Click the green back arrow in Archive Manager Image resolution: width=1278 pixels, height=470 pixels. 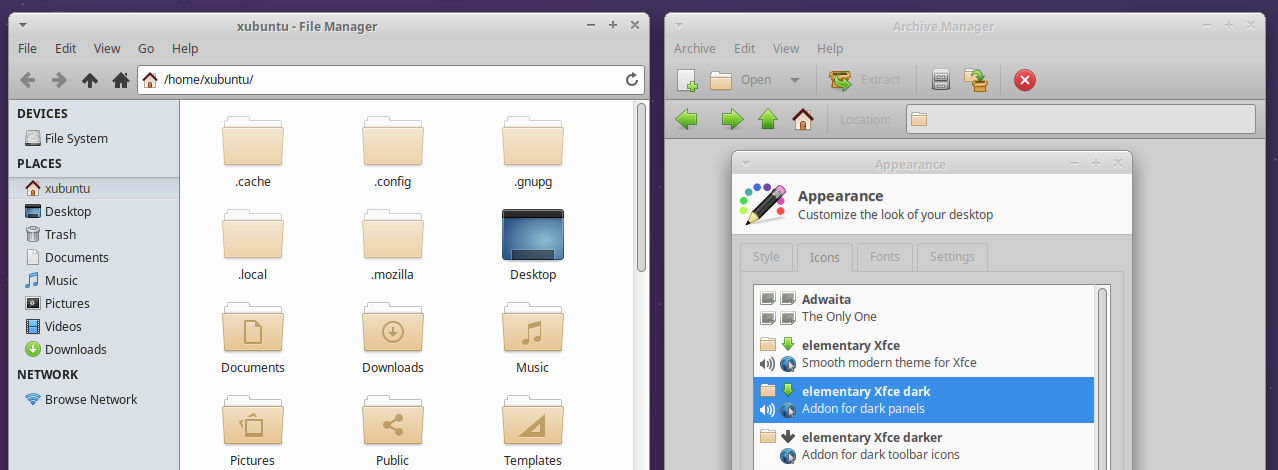(686, 120)
